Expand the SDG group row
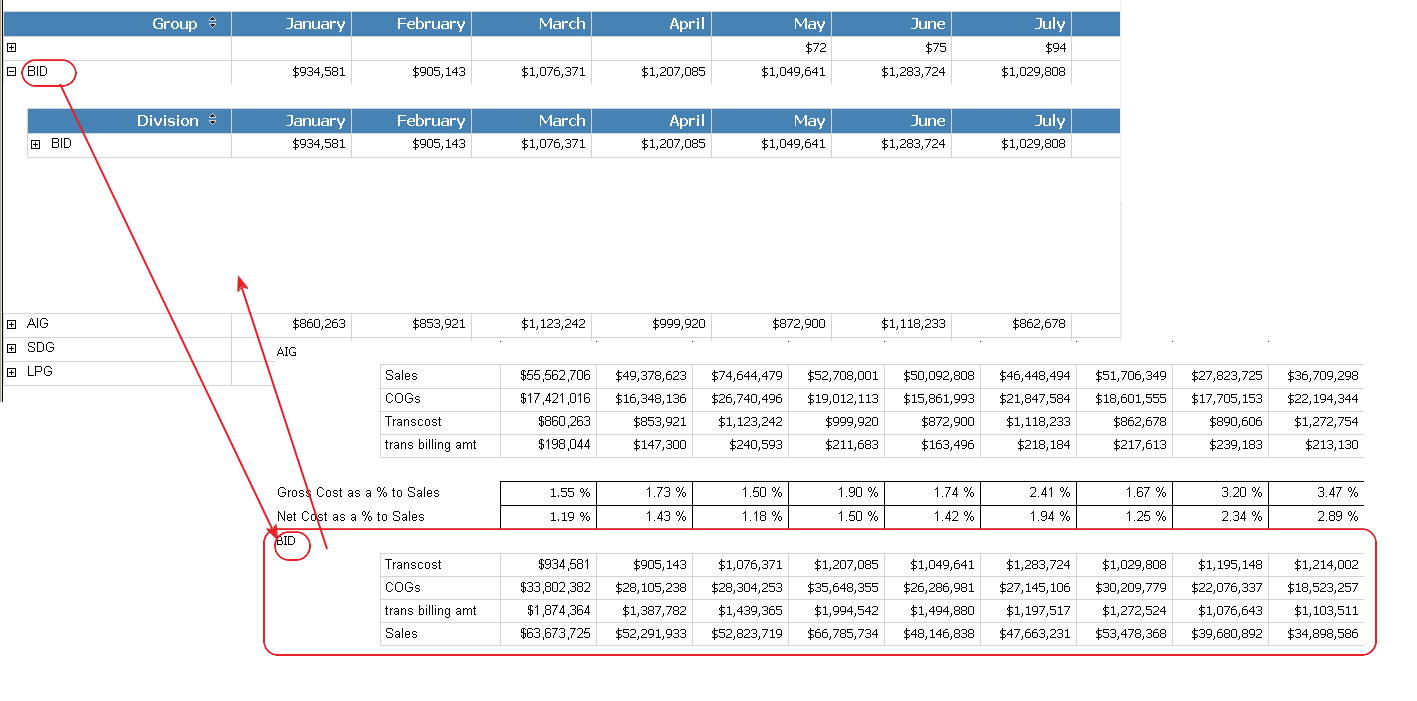1417x701 pixels. [x=11, y=347]
